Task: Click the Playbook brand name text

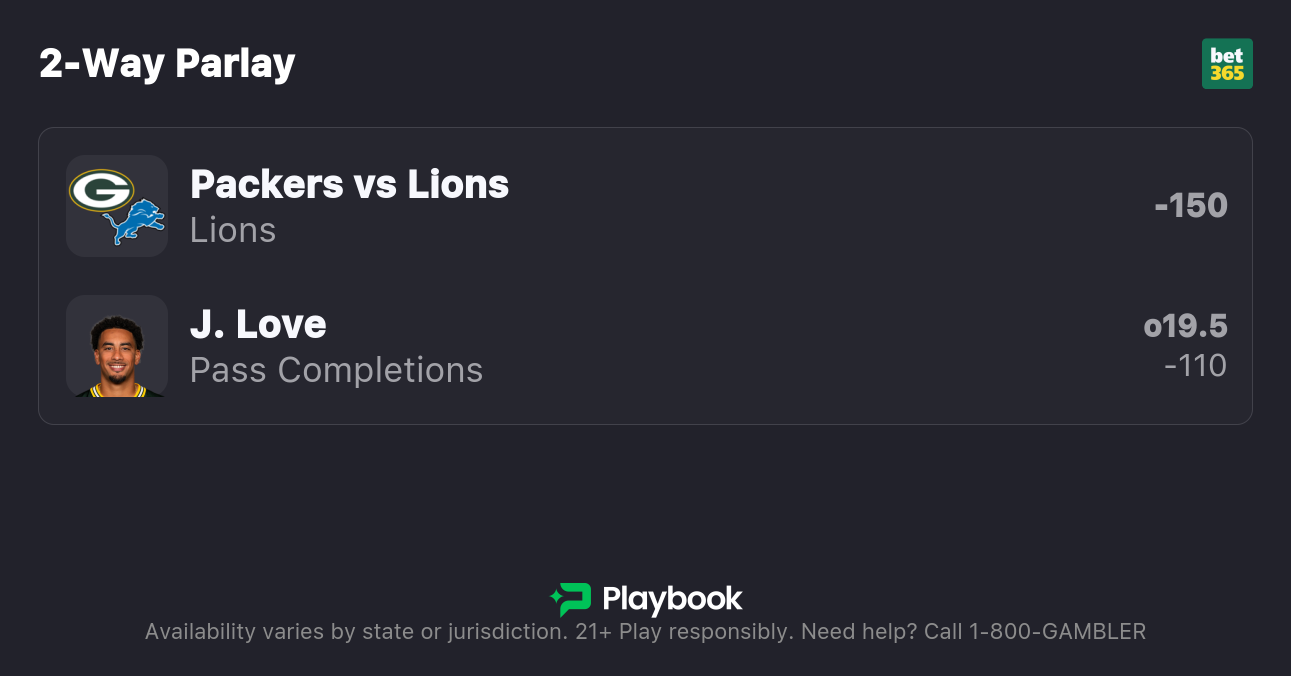Action: 672,599
